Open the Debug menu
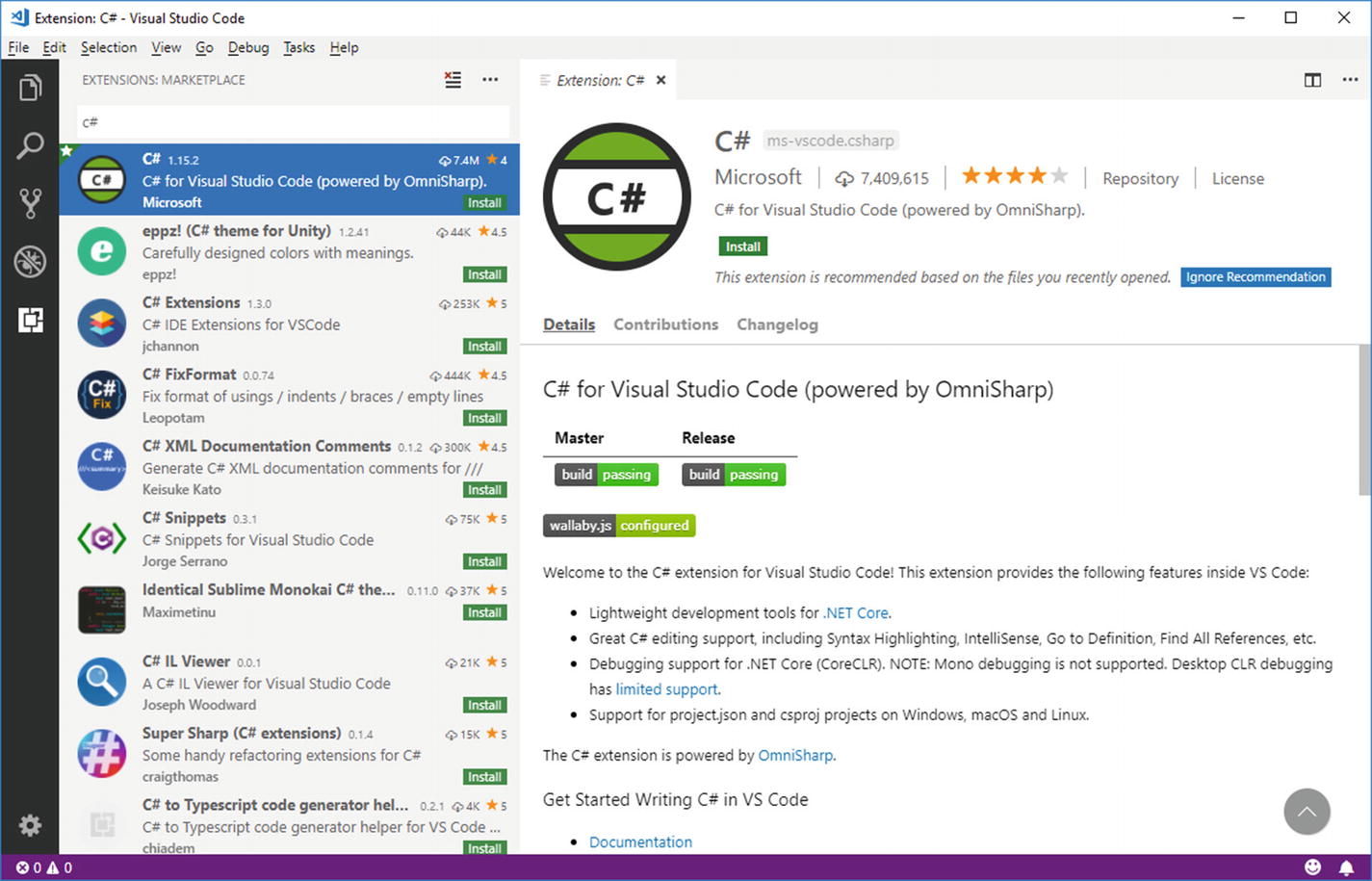 pos(248,47)
